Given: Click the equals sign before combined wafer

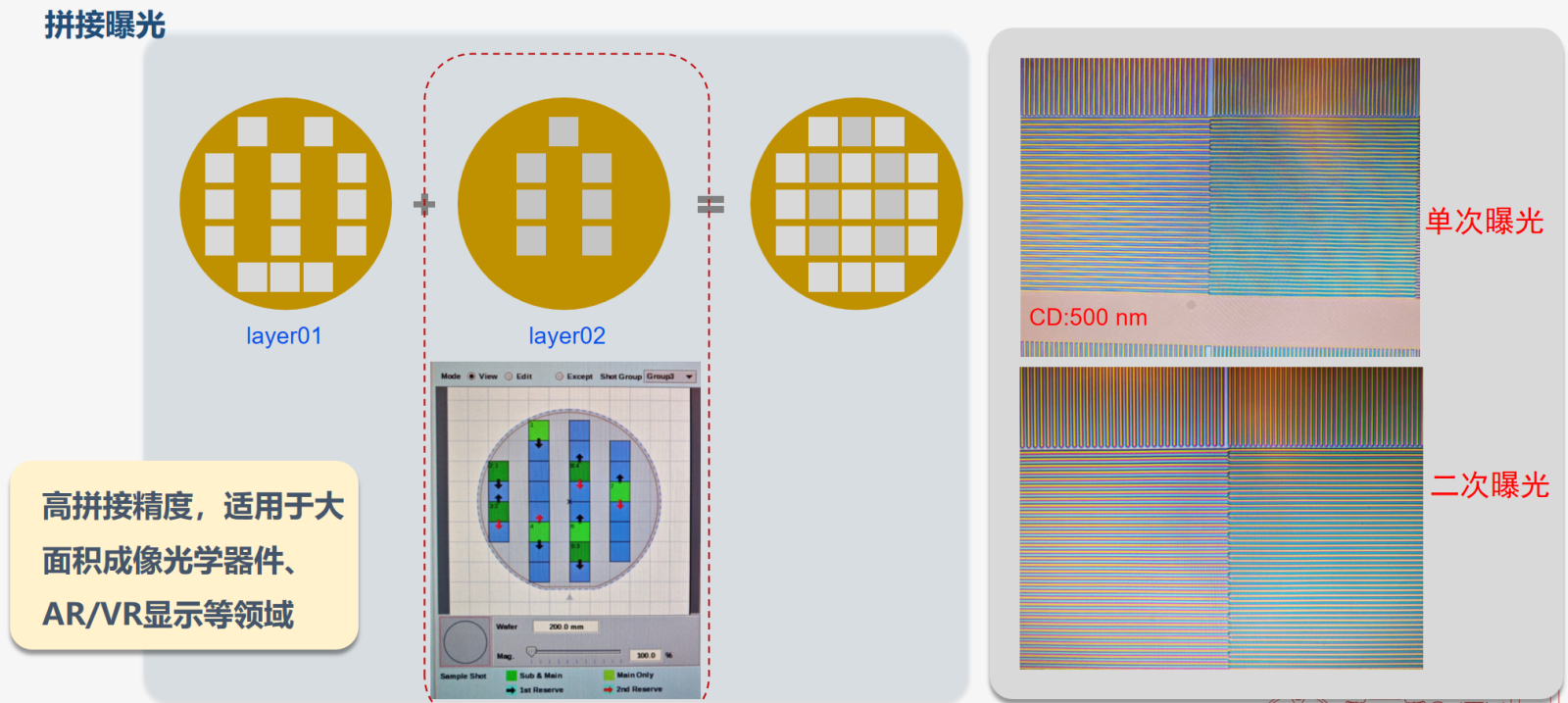Looking at the screenshot, I should [x=710, y=204].
